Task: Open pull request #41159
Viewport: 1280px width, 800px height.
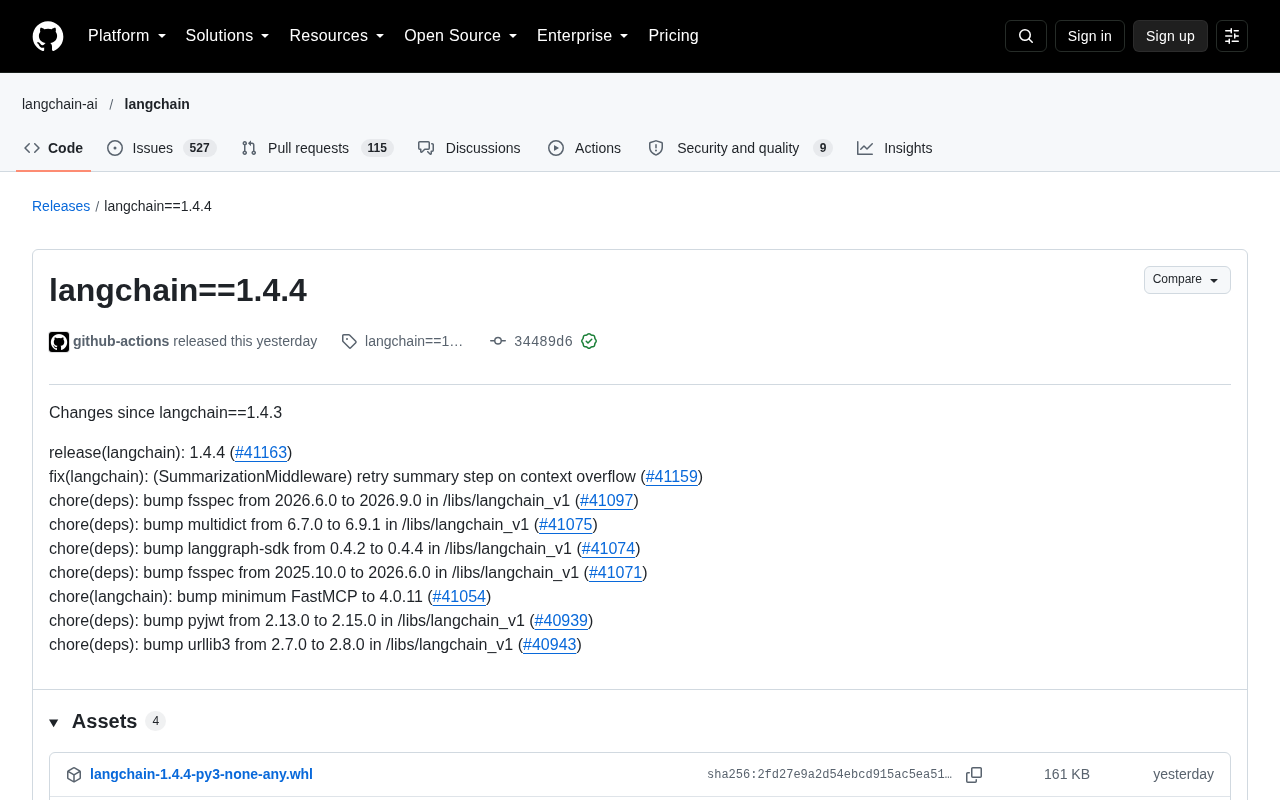Action: click(672, 477)
